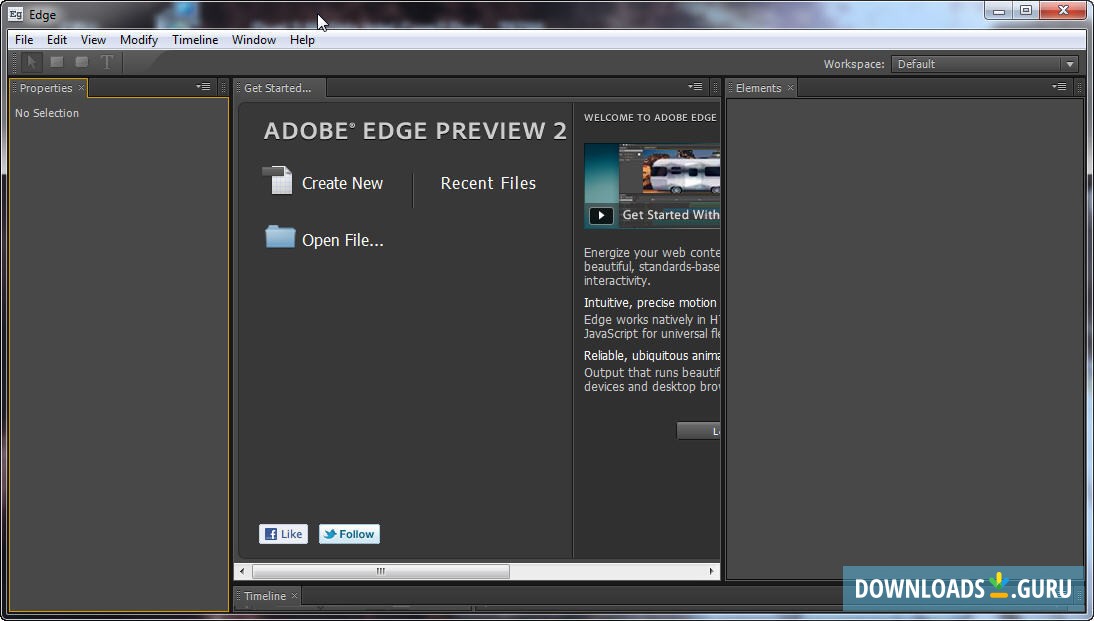Screen dimensions: 1094x621
Task: Open the File menu
Action: (x=24, y=40)
